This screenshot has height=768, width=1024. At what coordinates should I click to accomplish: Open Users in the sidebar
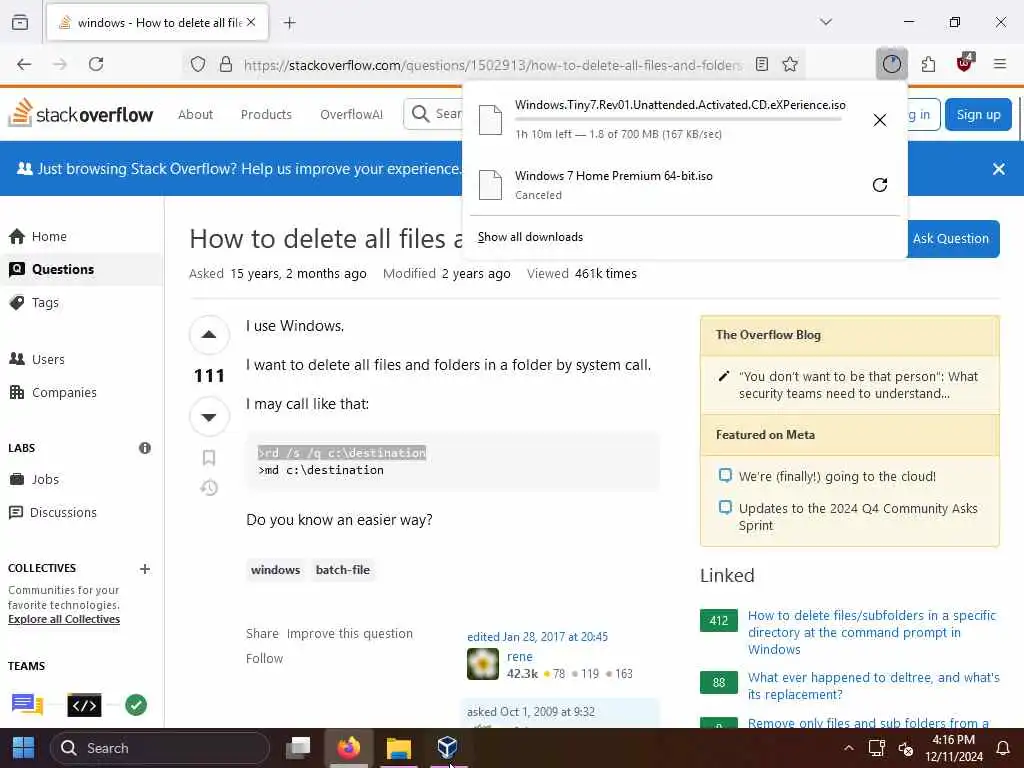[48, 359]
